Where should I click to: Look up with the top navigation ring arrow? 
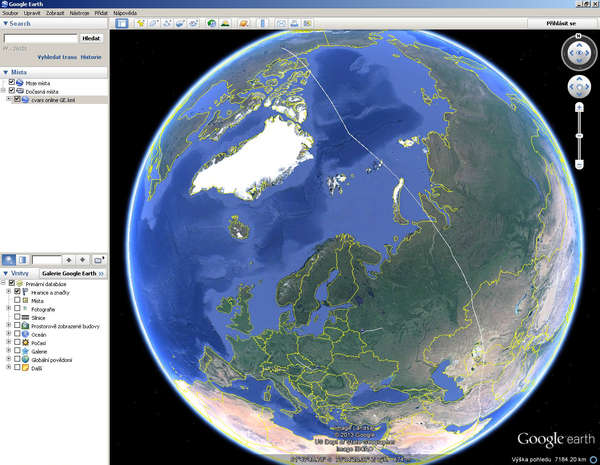click(x=579, y=45)
